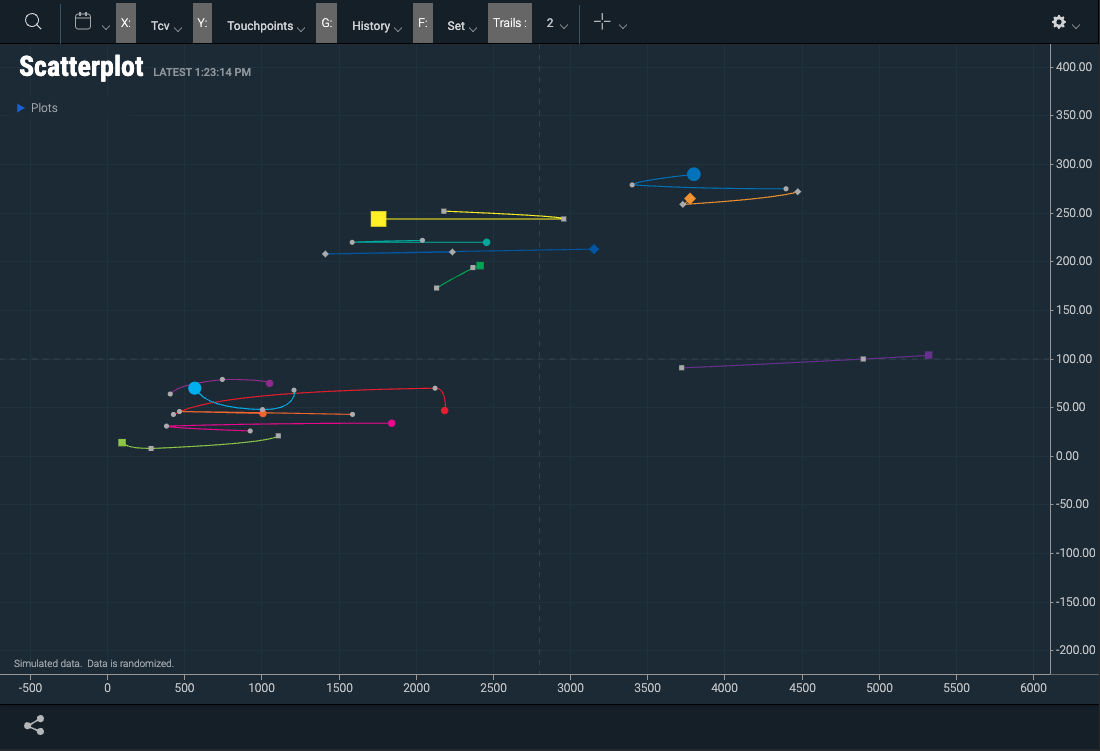The height and width of the screenshot is (751, 1100).
Task: Open the settings gear menu
Action: coord(1058,22)
